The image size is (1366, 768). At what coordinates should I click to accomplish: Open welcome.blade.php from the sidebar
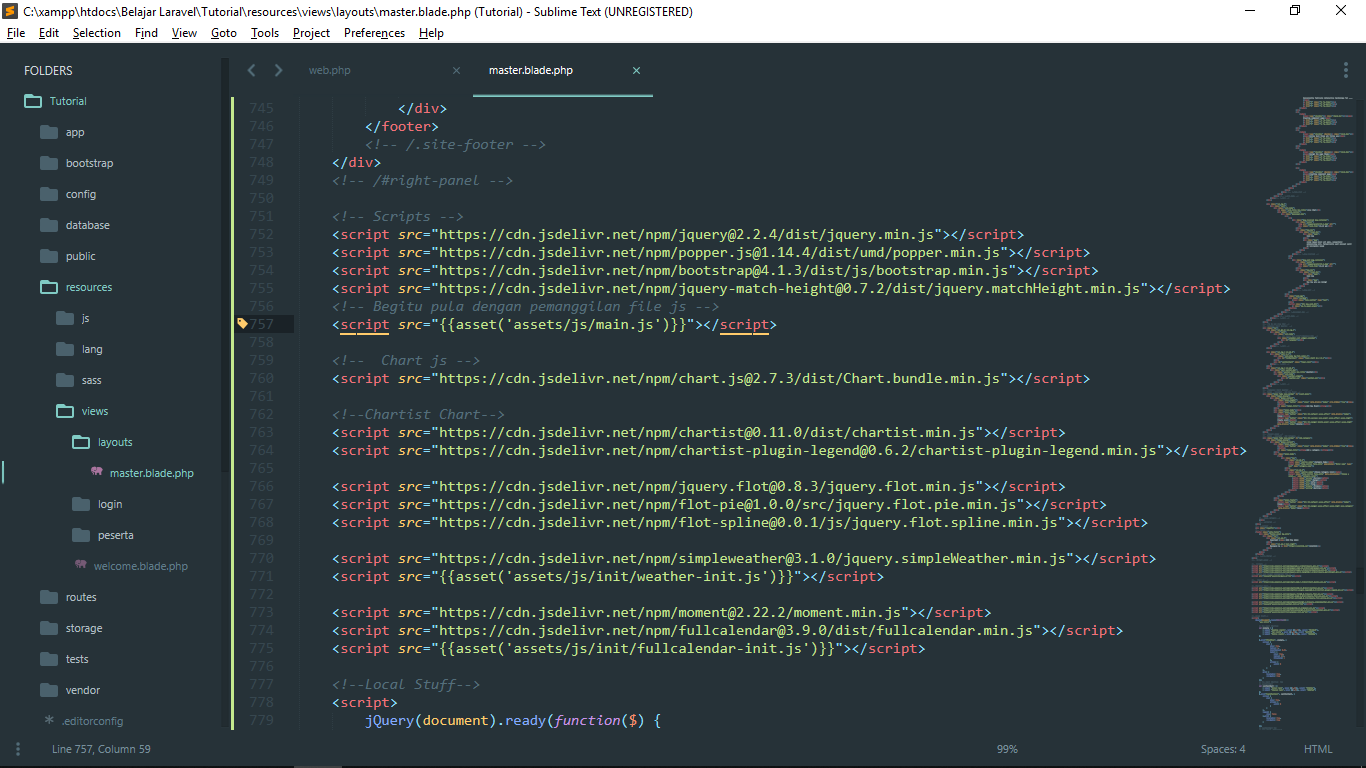141,566
